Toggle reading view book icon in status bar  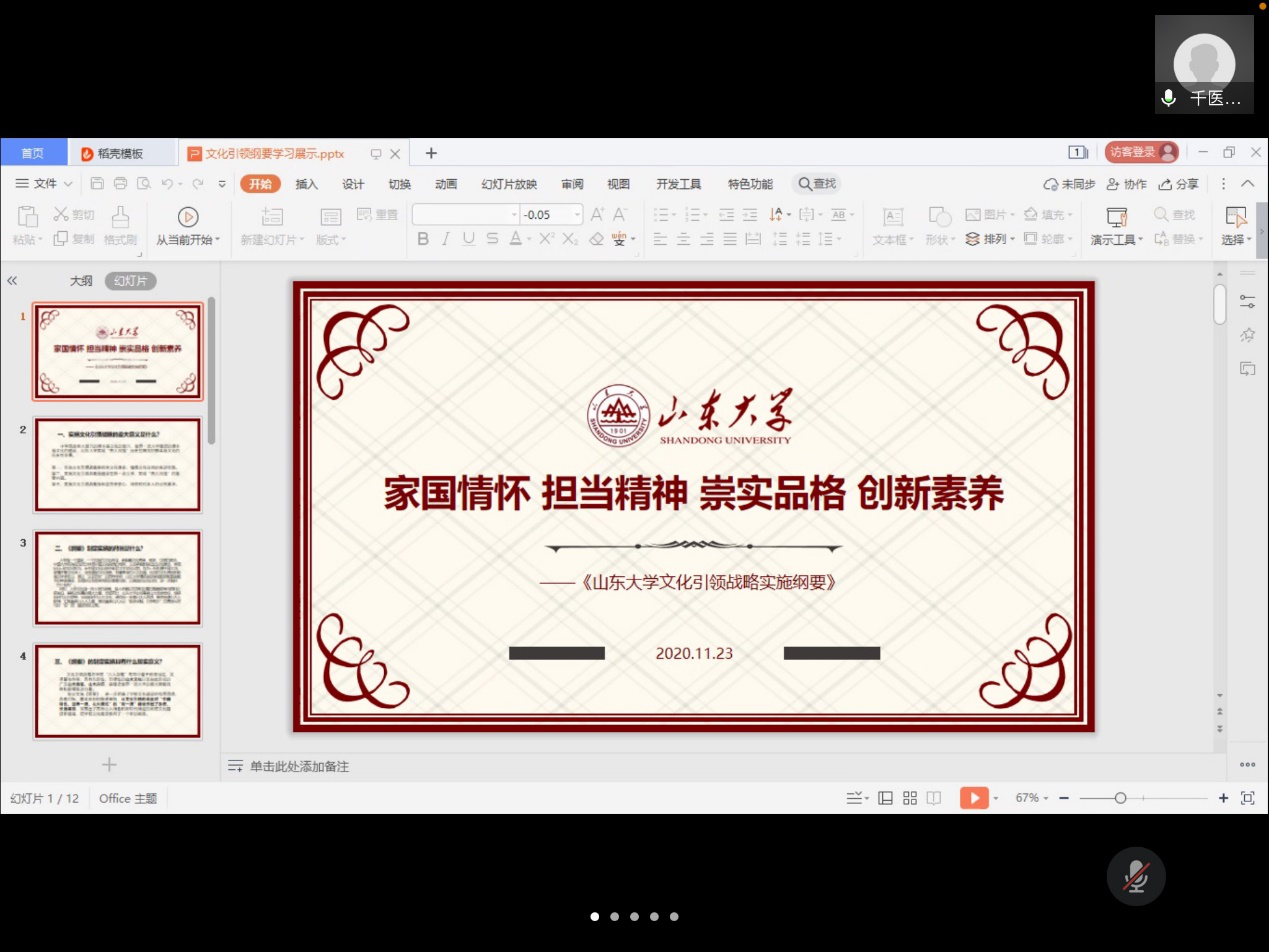point(934,798)
